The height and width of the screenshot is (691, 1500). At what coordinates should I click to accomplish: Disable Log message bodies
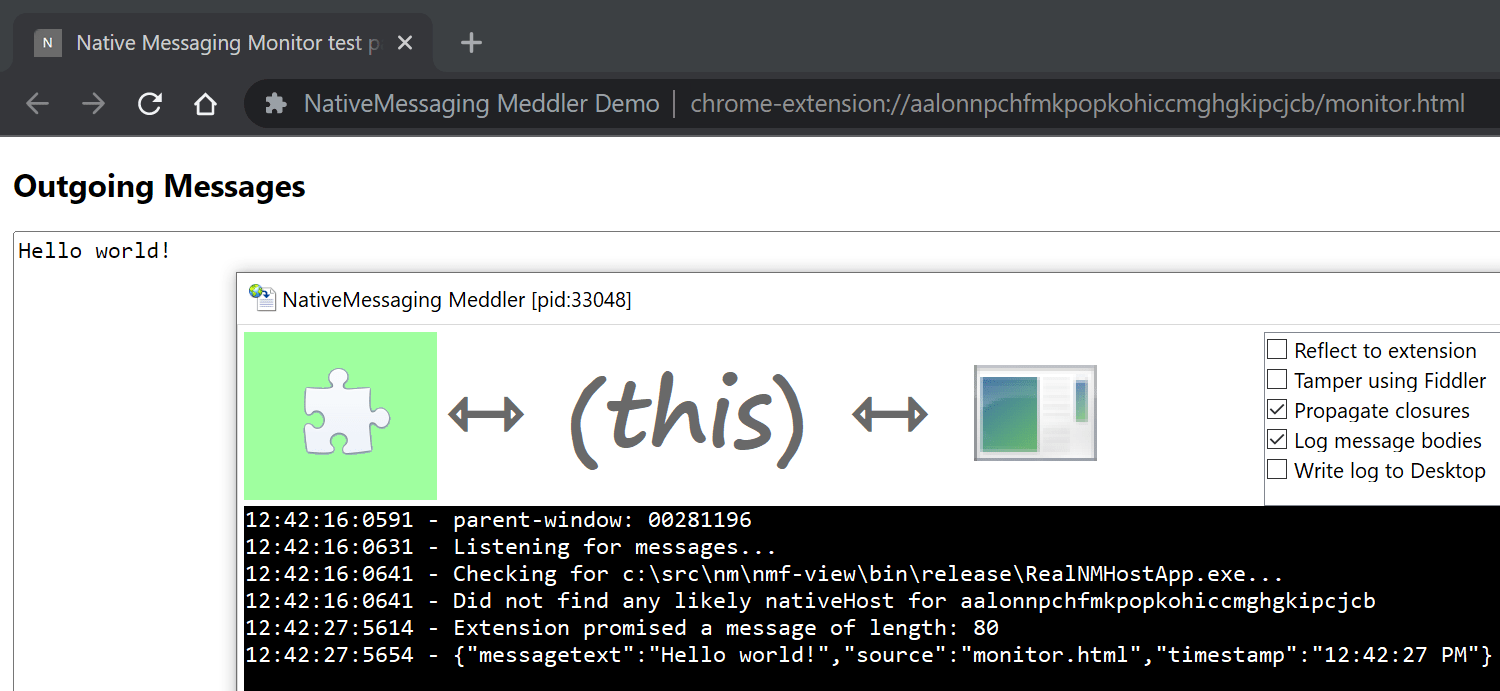click(1277, 440)
